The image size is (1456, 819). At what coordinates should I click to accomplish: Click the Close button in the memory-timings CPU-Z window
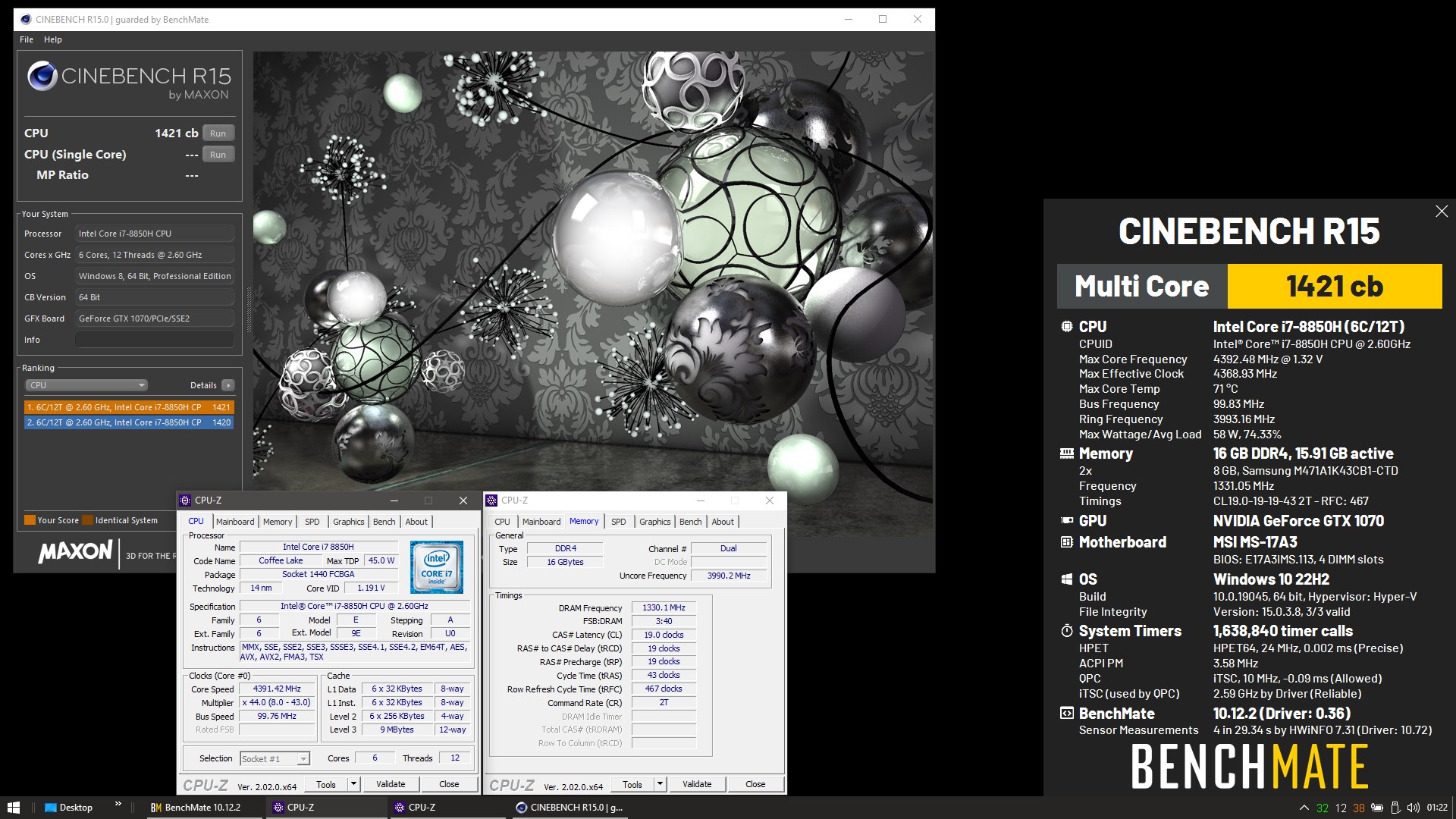click(755, 784)
